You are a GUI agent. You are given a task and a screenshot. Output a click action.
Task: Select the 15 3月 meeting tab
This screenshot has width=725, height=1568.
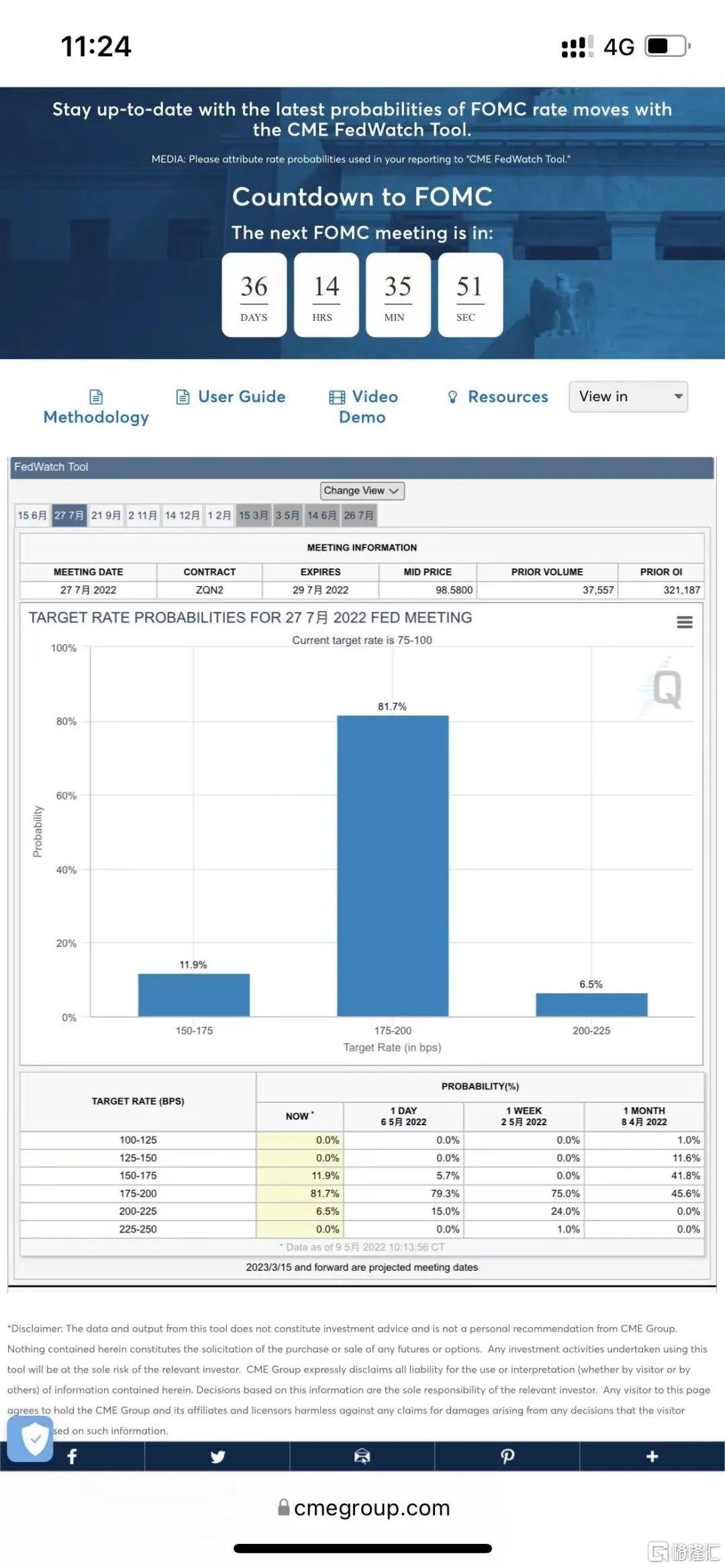(x=254, y=515)
